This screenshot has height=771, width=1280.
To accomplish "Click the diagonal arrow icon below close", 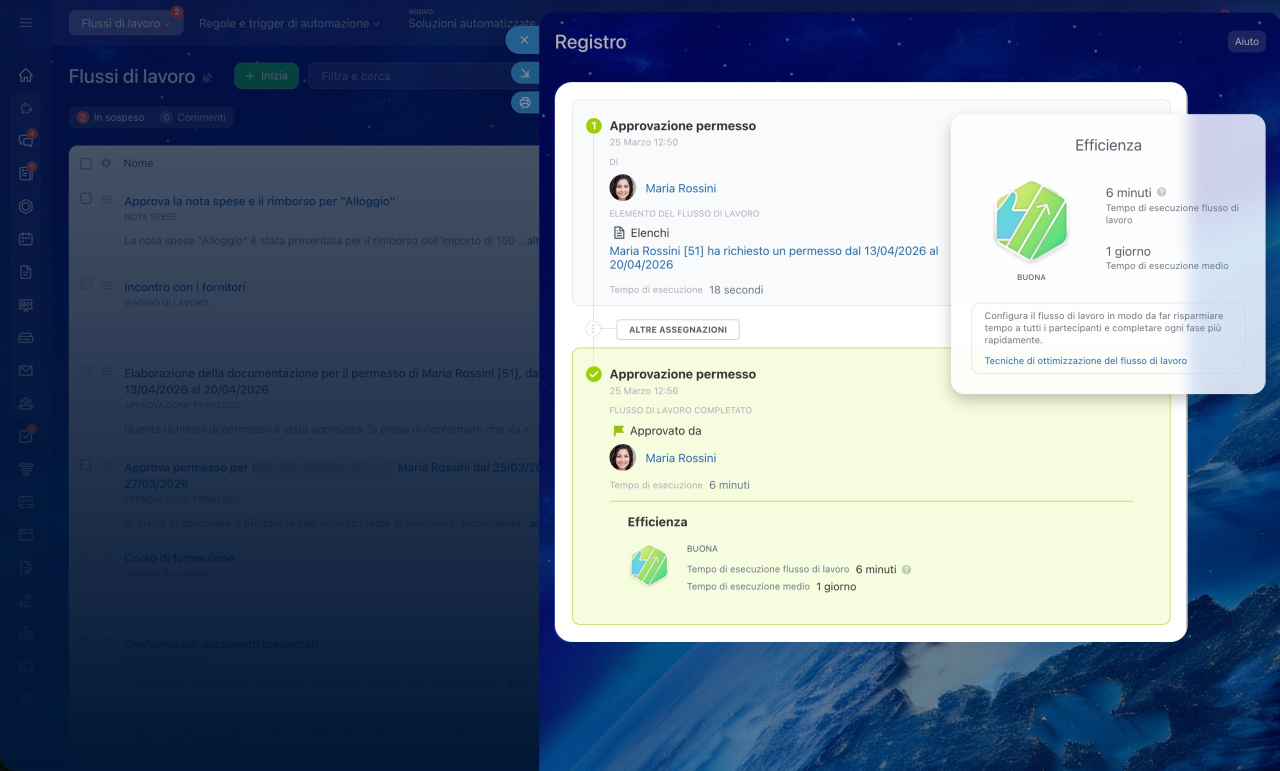I will [x=524, y=72].
